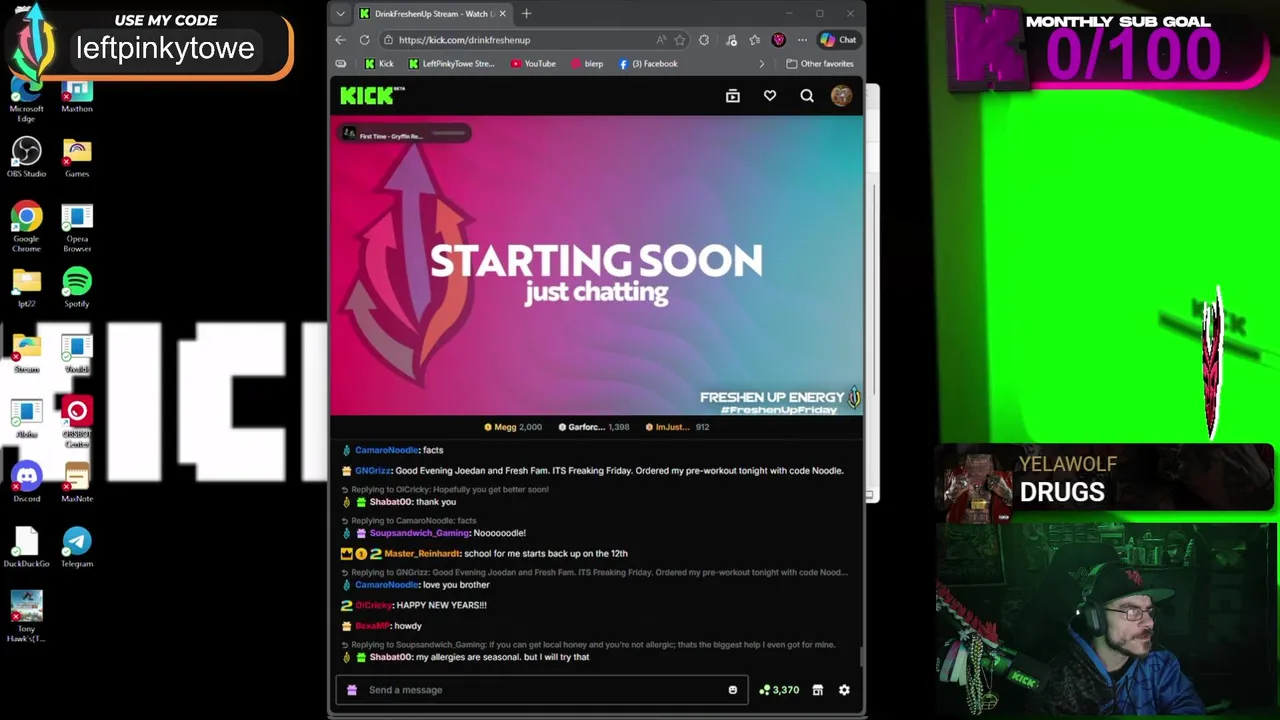Add page to favorites star
The width and height of the screenshot is (1280, 720).
[680, 40]
